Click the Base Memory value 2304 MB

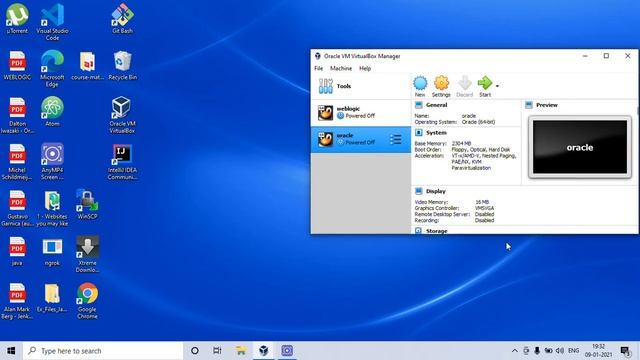[x=461, y=143]
